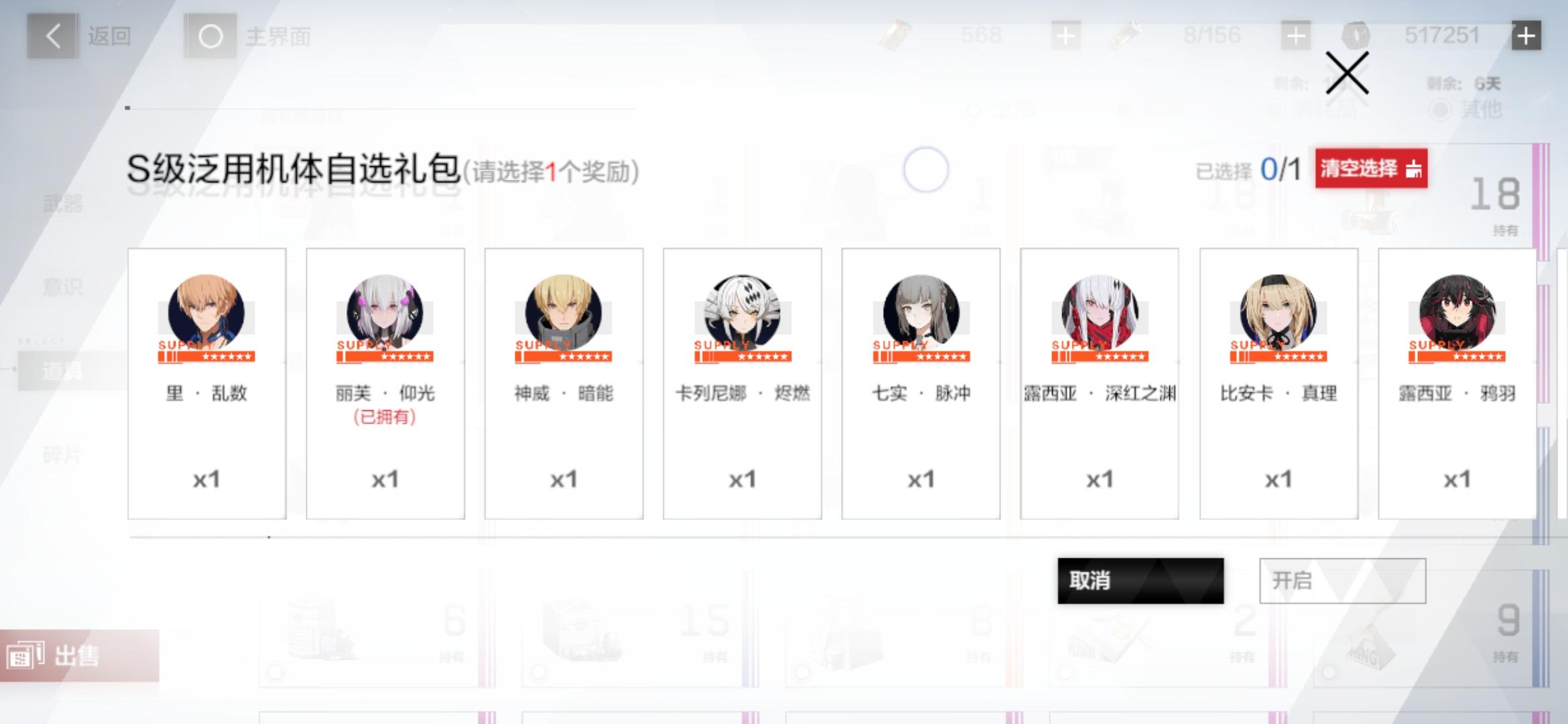Close the selection pack dialog
Screen dimensions: 1568x724
(x=1347, y=73)
